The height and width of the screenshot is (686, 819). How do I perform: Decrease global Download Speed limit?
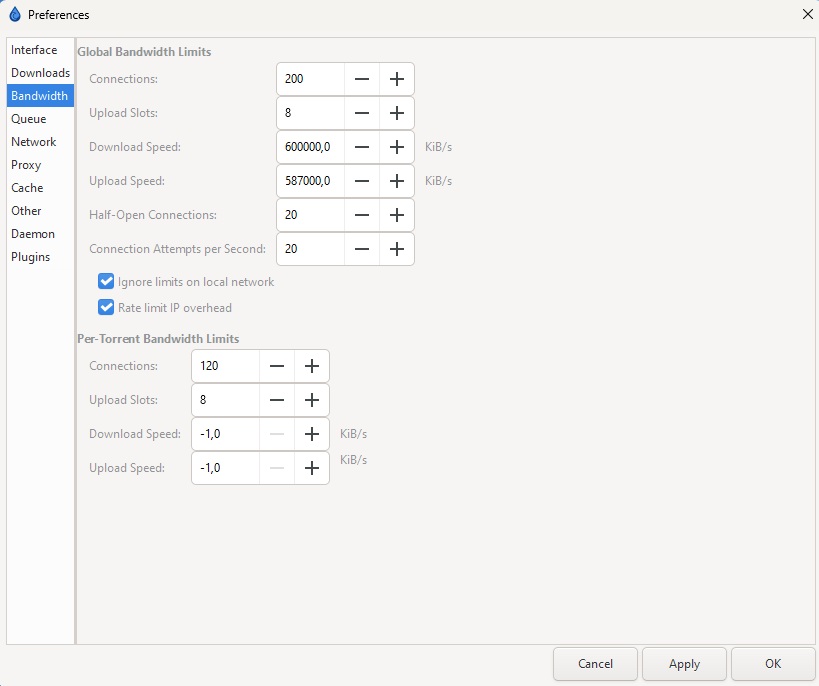click(361, 147)
